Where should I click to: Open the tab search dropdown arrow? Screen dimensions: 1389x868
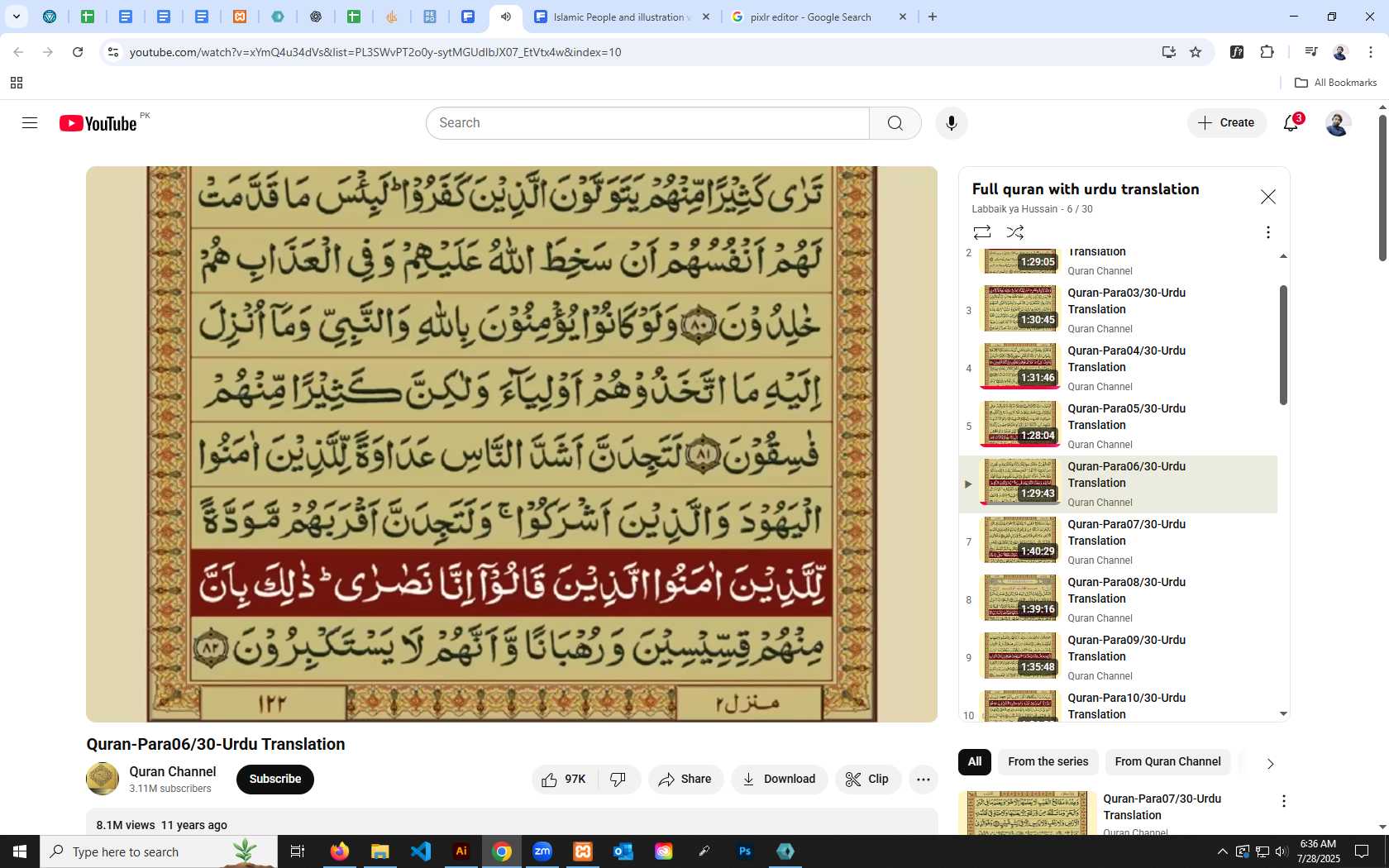17,17
